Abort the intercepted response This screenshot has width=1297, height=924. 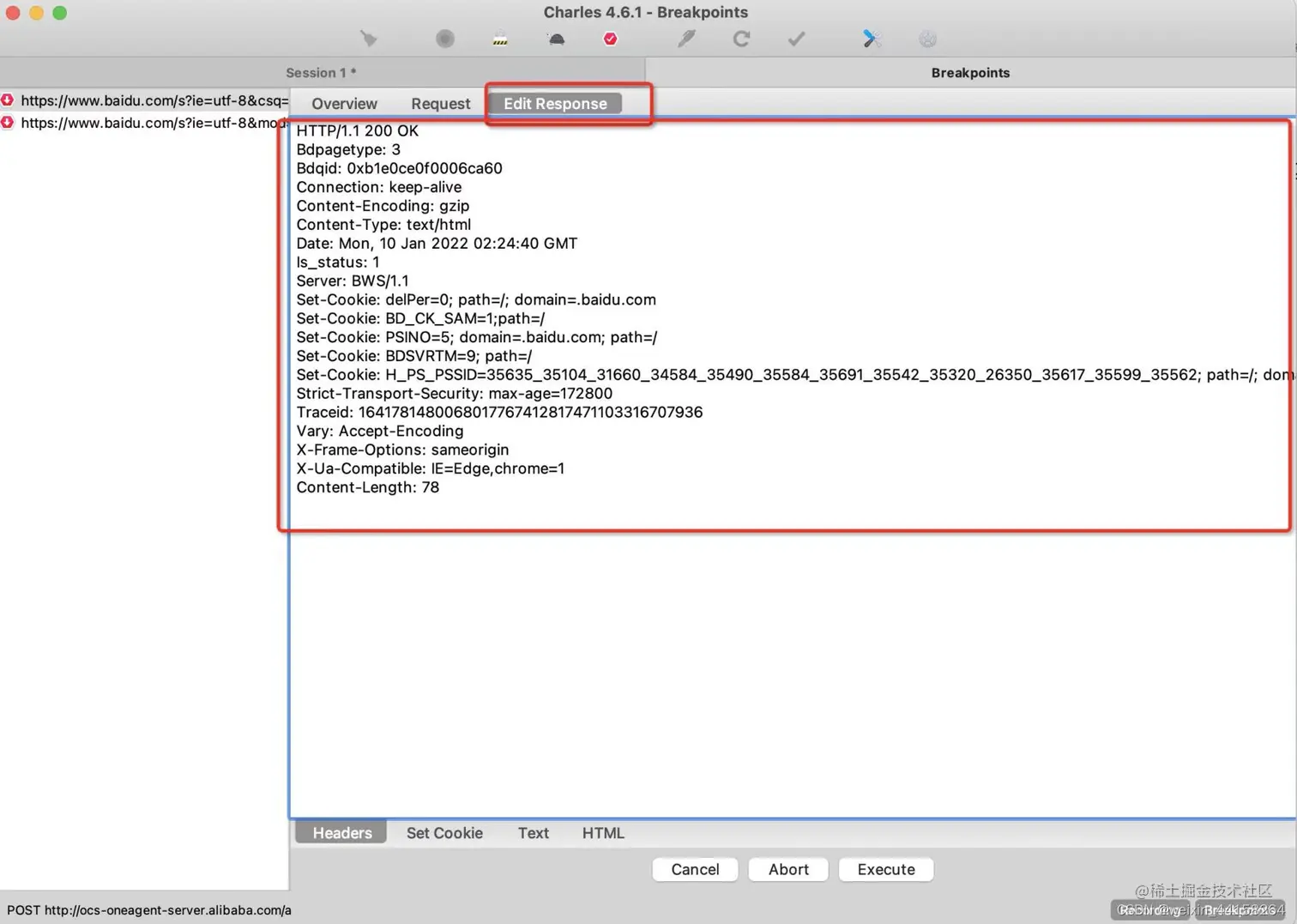[788, 869]
